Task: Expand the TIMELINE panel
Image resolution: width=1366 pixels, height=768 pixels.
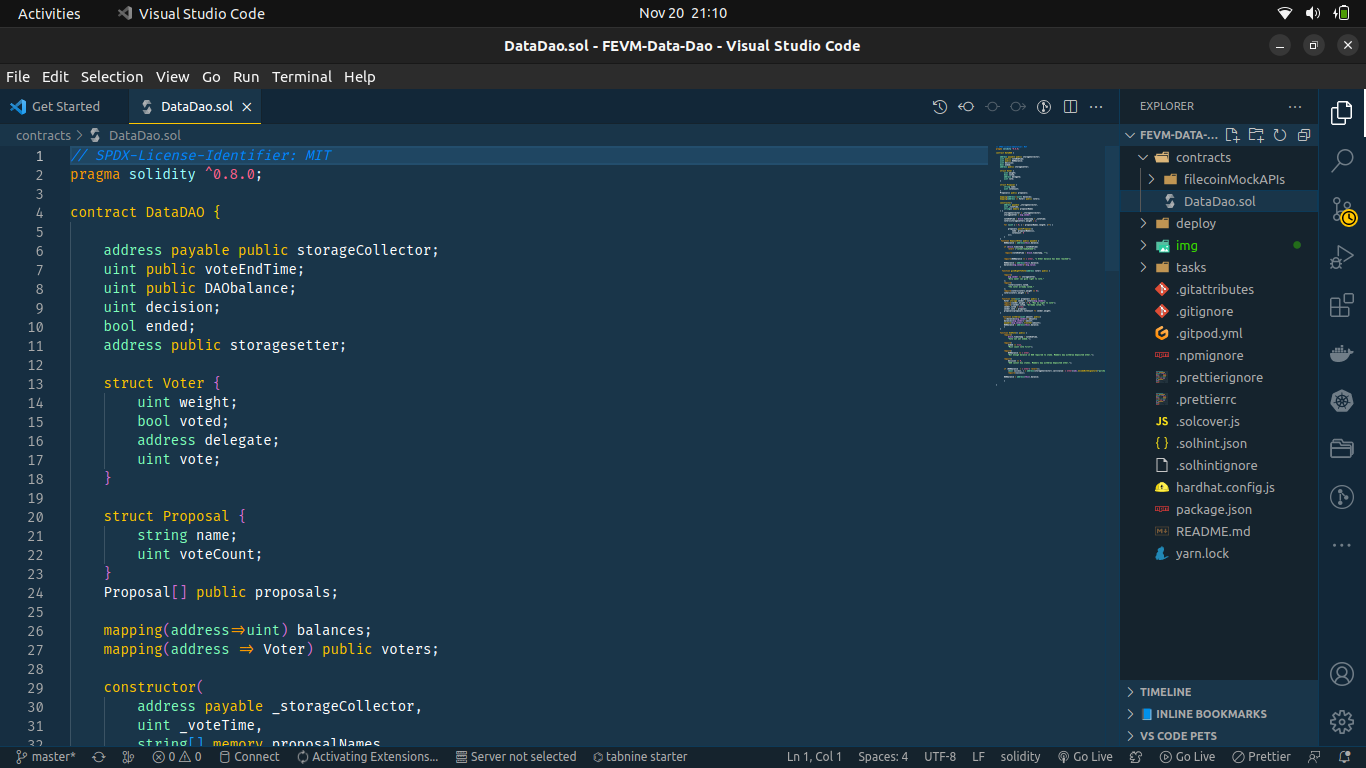Action: (x=1219, y=692)
